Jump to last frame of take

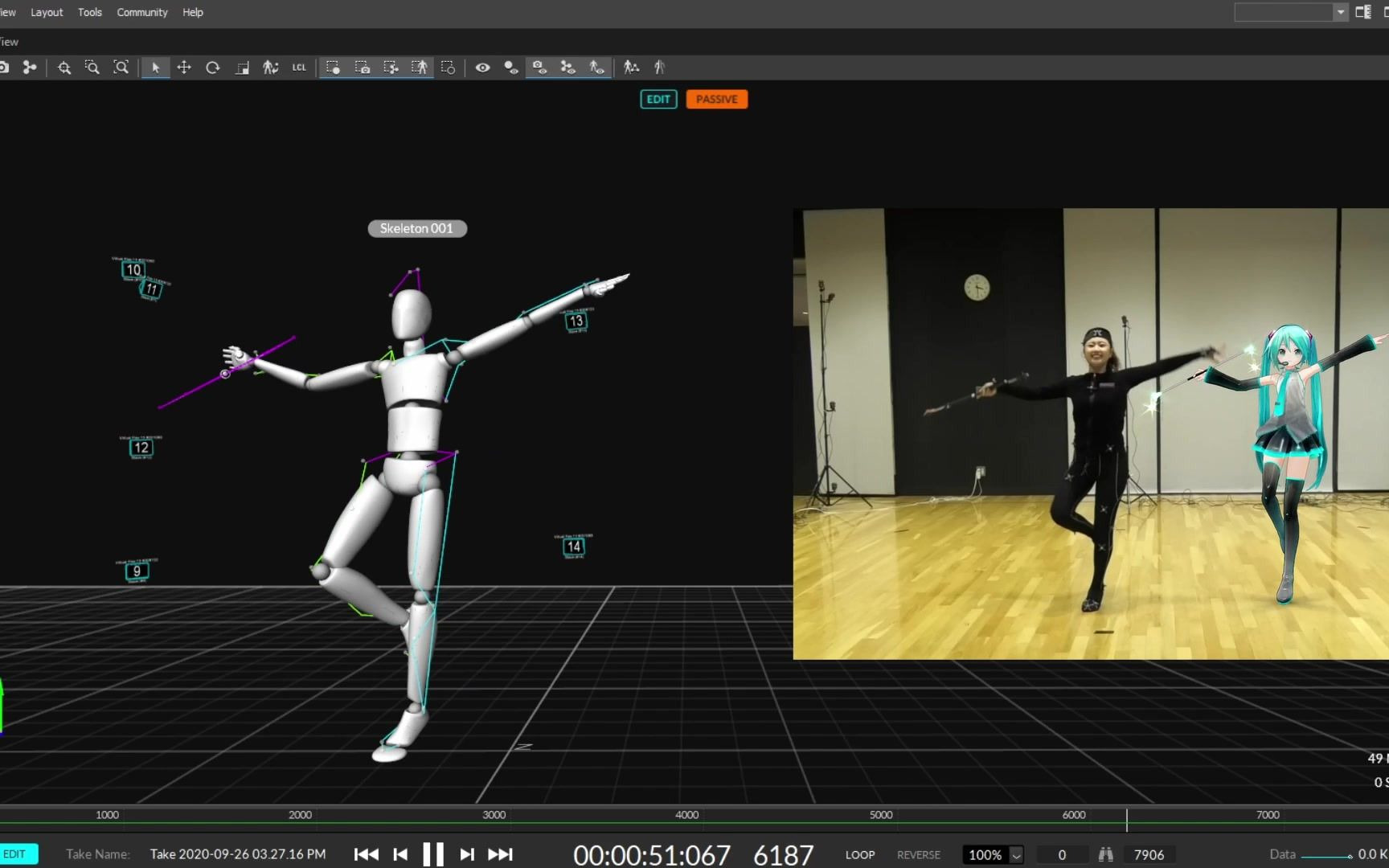coord(500,854)
